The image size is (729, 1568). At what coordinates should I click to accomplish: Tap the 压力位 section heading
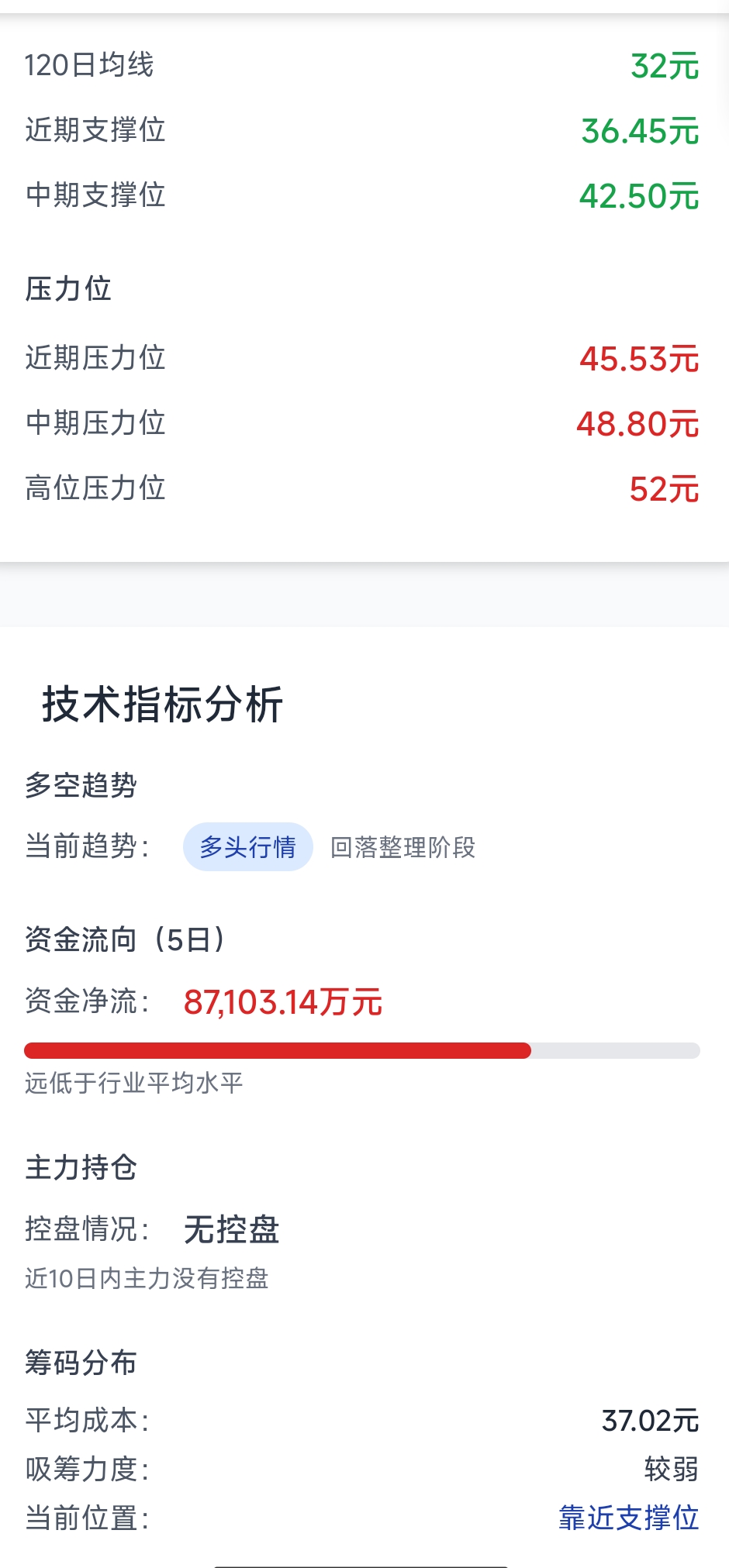(x=68, y=288)
